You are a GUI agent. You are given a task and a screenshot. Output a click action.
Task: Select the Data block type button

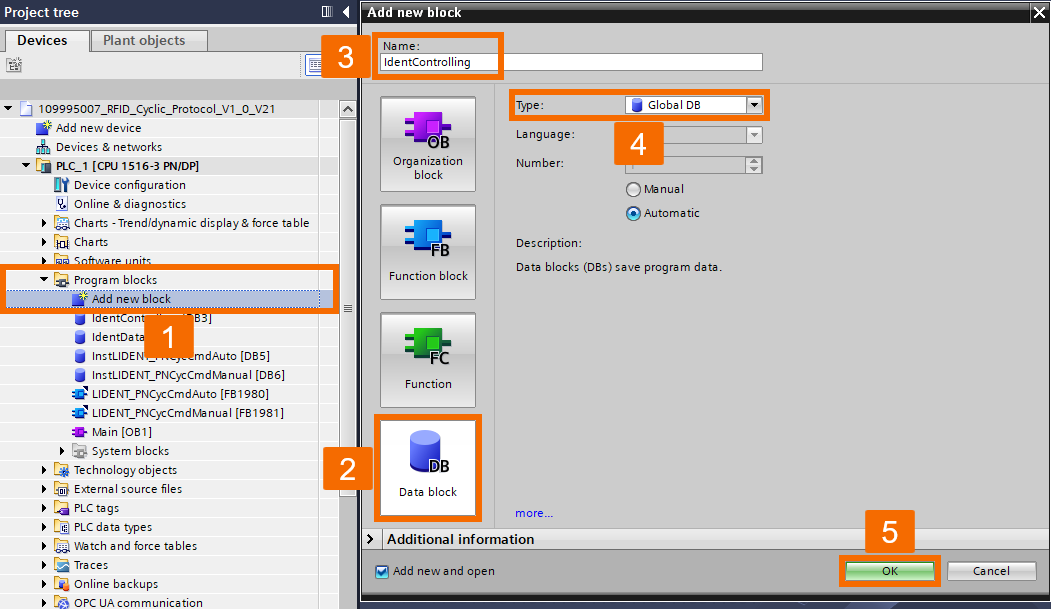pyautogui.click(x=428, y=468)
